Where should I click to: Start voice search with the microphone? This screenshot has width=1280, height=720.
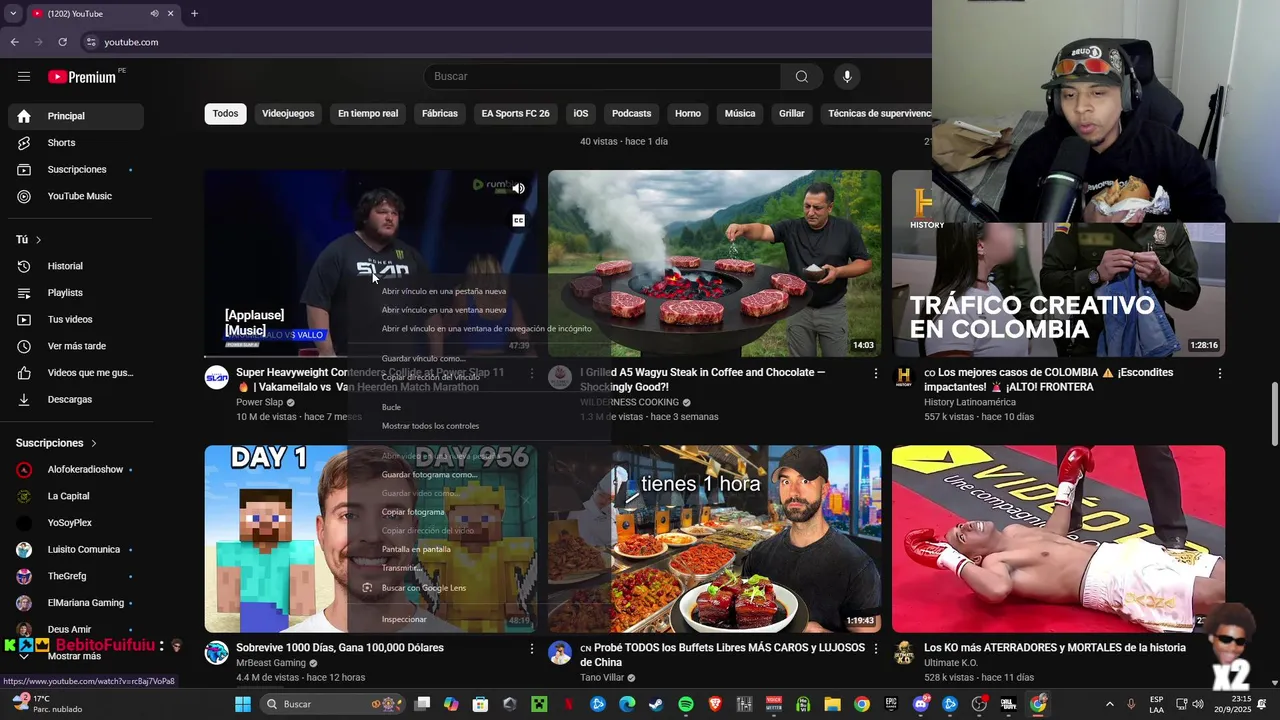coord(847,77)
